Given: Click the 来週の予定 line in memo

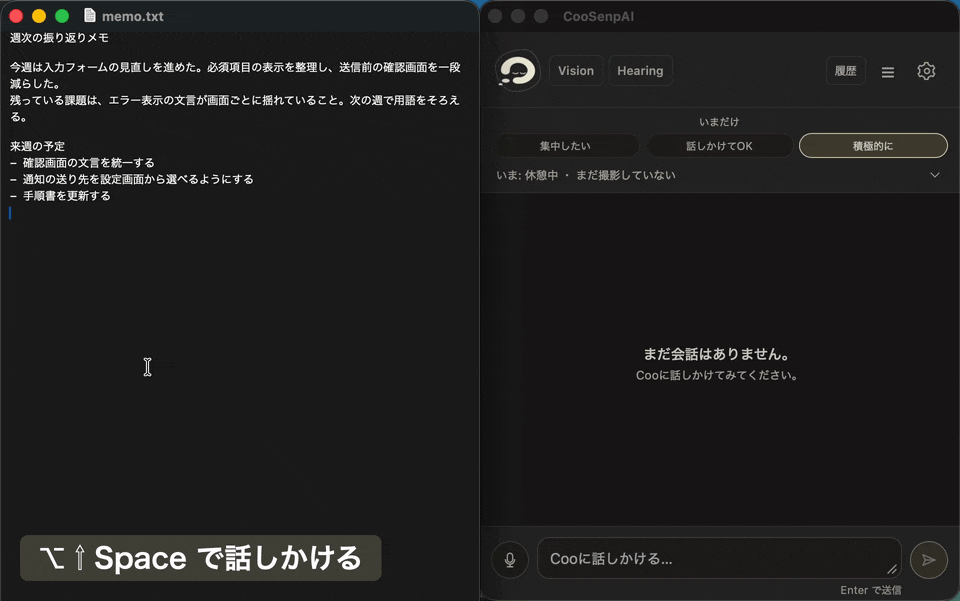Looking at the screenshot, I should (37, 146).
